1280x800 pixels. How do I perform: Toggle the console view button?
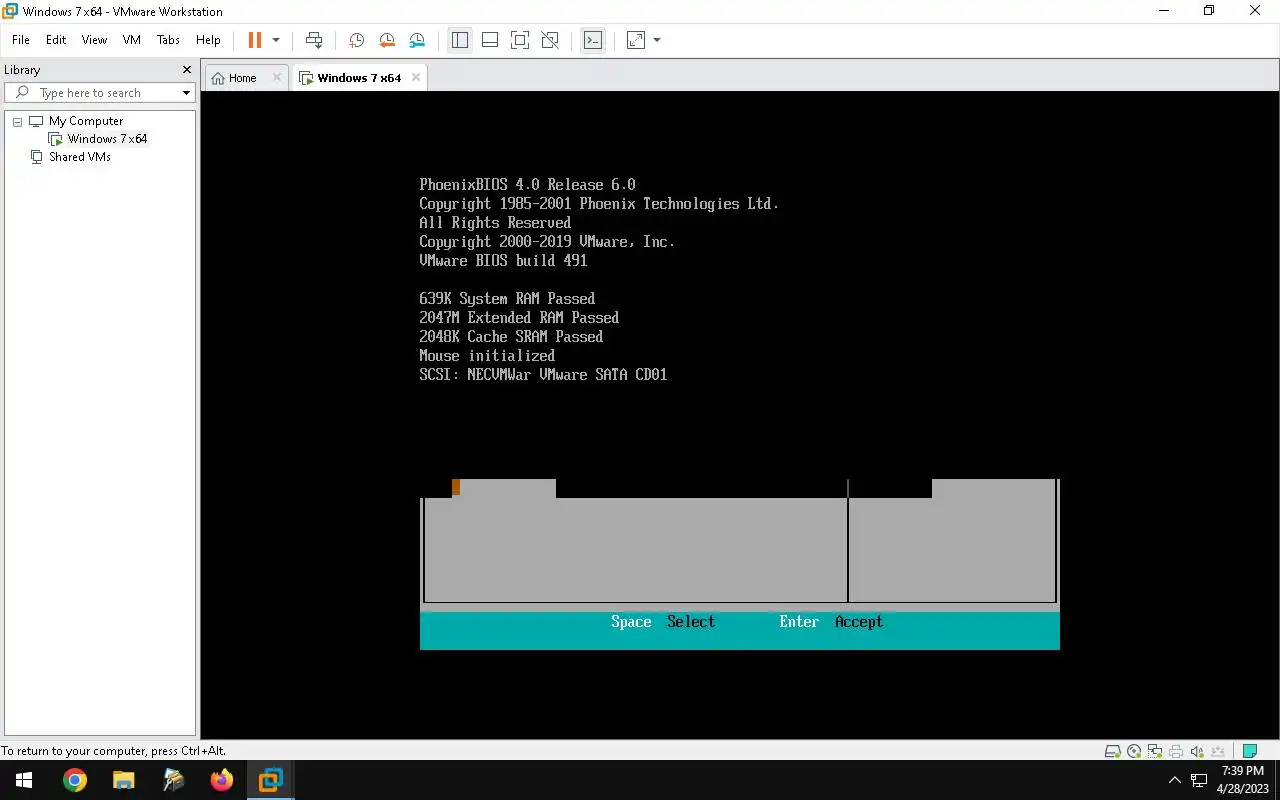pyautogui.click(x=593, y=40)
